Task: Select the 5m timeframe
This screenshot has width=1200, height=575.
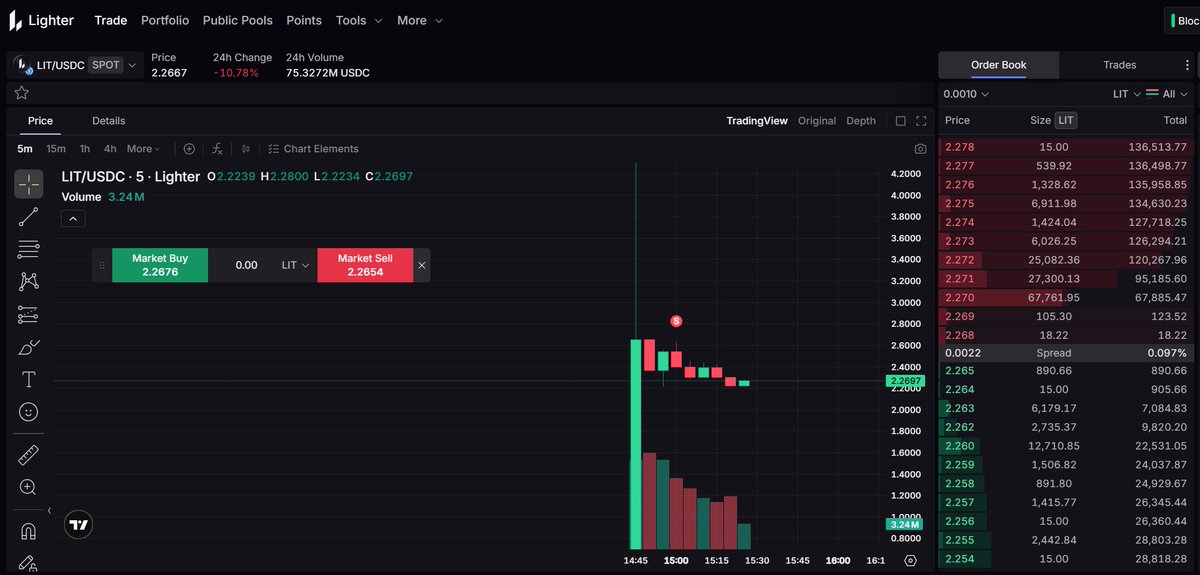Action: click(x=25, y=149)
